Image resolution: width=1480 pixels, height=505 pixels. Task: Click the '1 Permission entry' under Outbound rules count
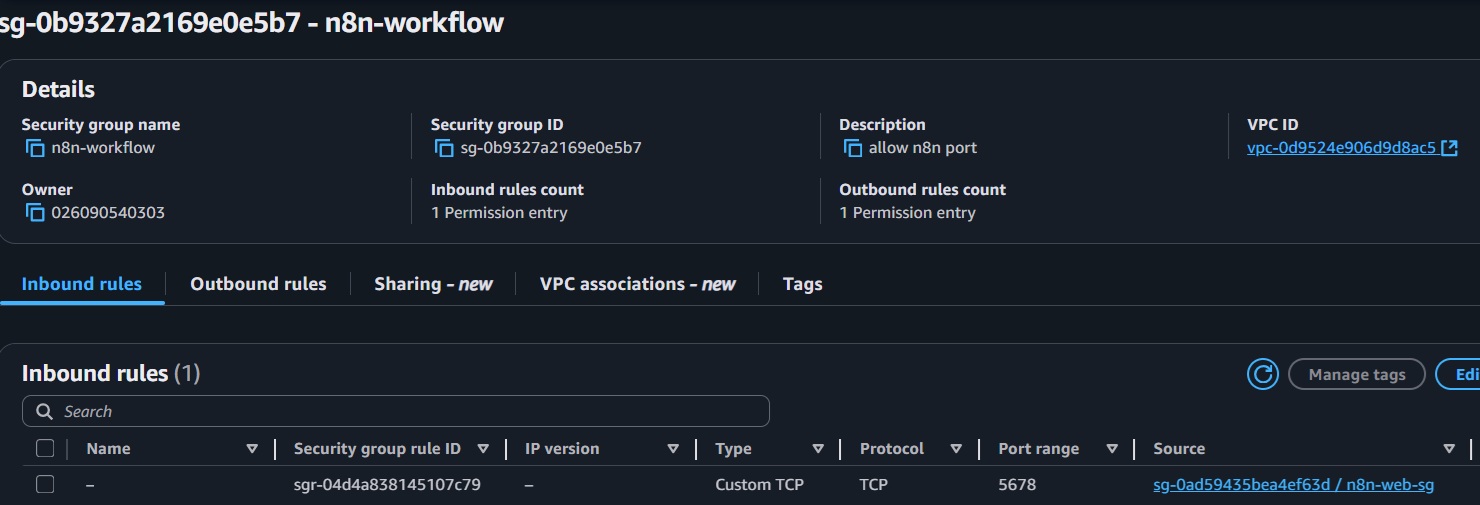click(907, 213)
